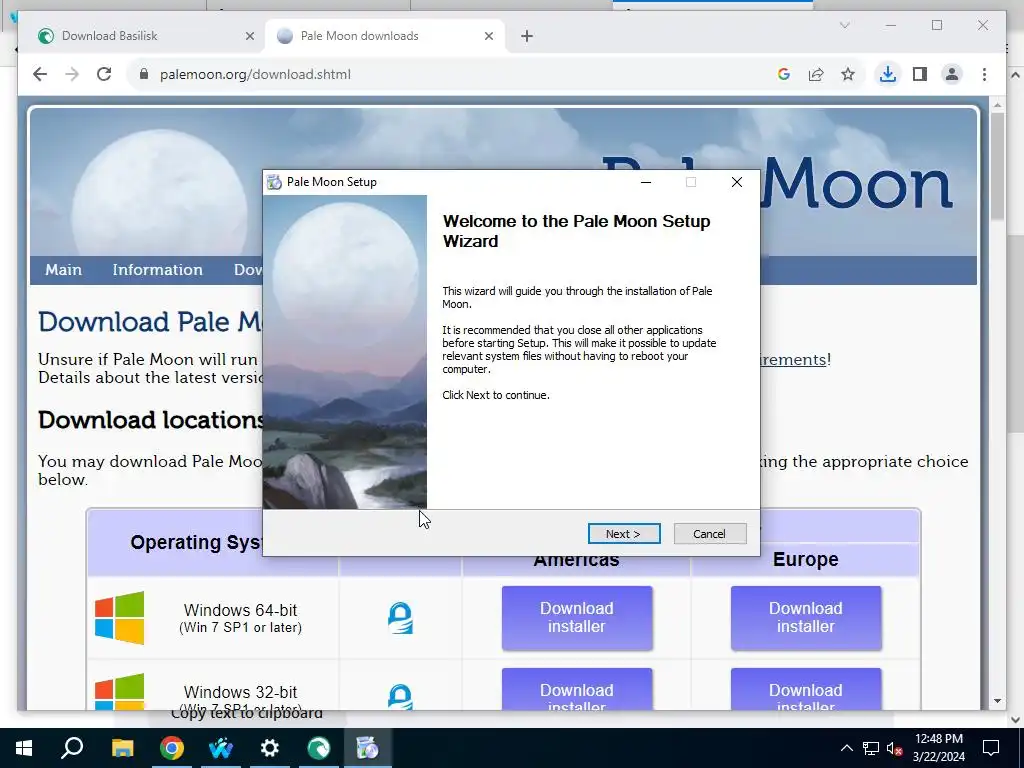Expand tab search dropdown arrow
The height and width of the screenshot is (768, 1024).
click(x=844, y=25)
